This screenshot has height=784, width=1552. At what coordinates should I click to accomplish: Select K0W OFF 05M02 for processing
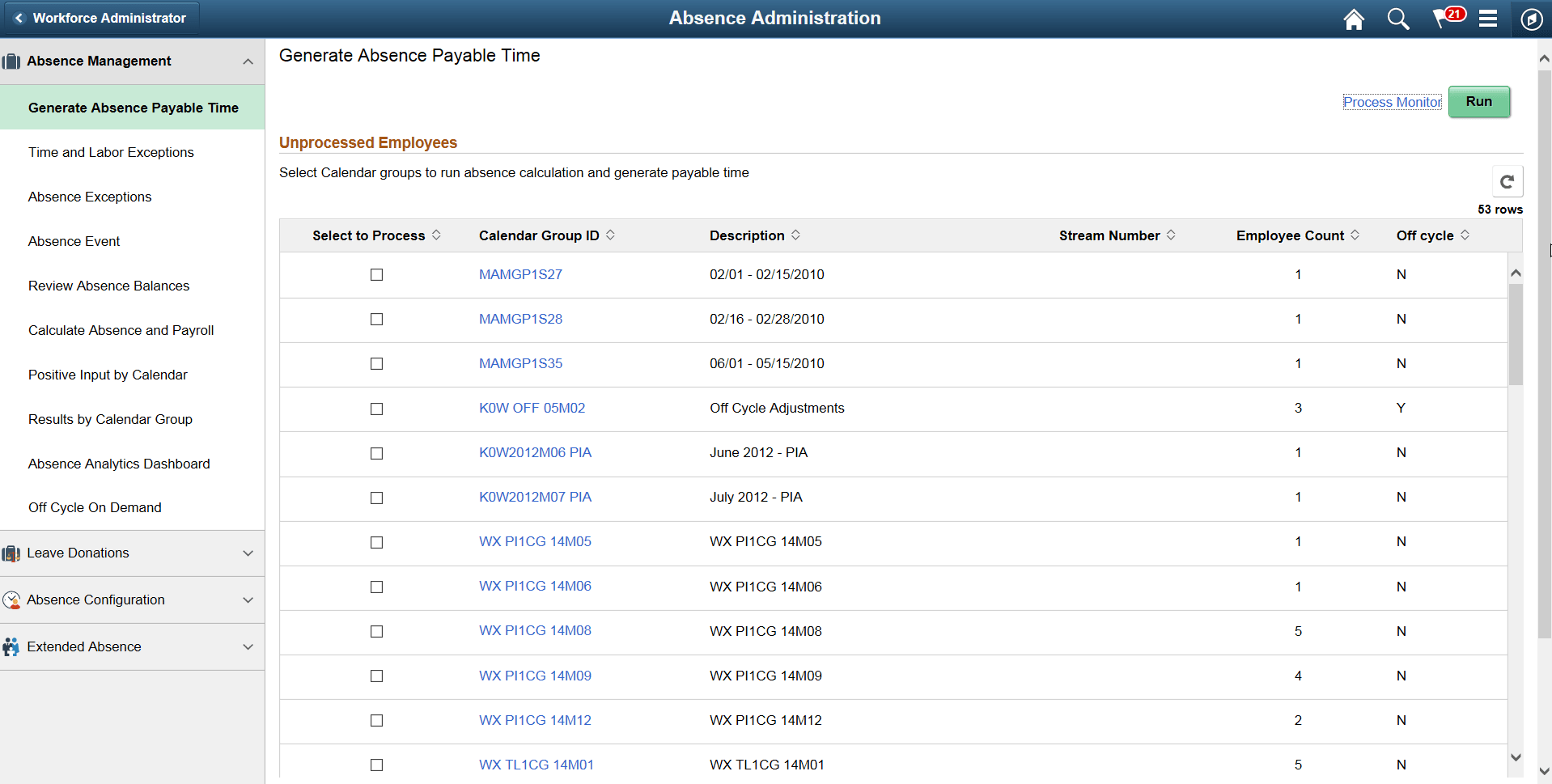[x=376, y=409]
